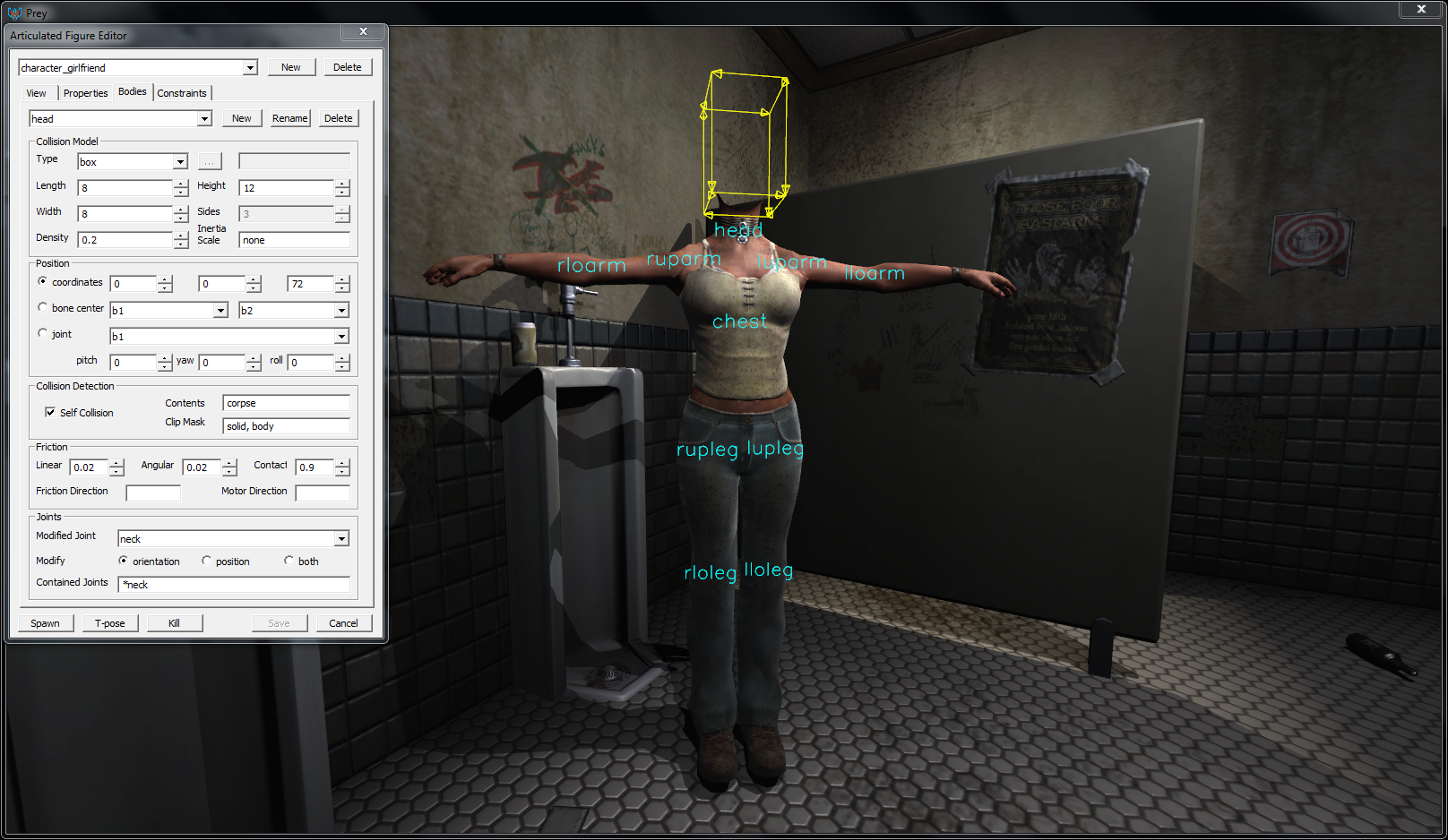Click New button for bodies

click(242, 118)
